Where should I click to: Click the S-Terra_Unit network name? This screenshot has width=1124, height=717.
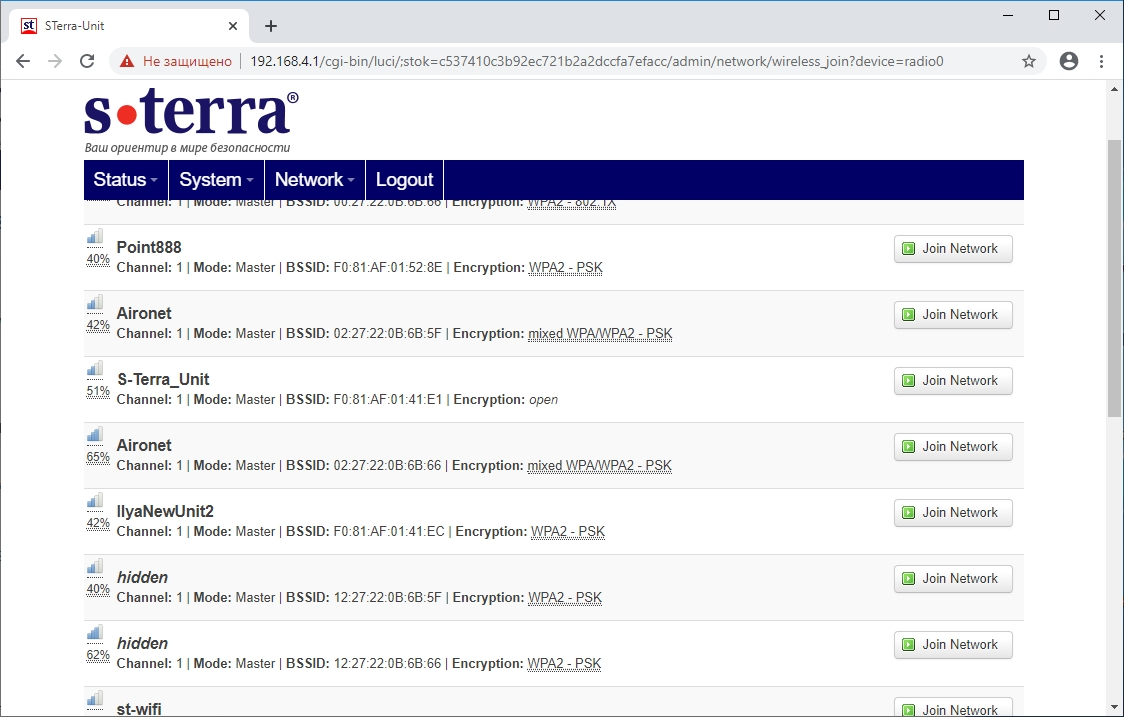point(163,379)
